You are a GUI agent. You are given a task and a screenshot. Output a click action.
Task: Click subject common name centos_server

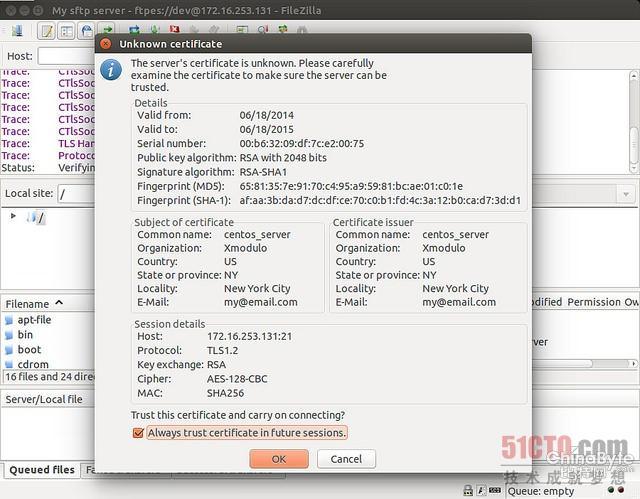coord(257,235)
